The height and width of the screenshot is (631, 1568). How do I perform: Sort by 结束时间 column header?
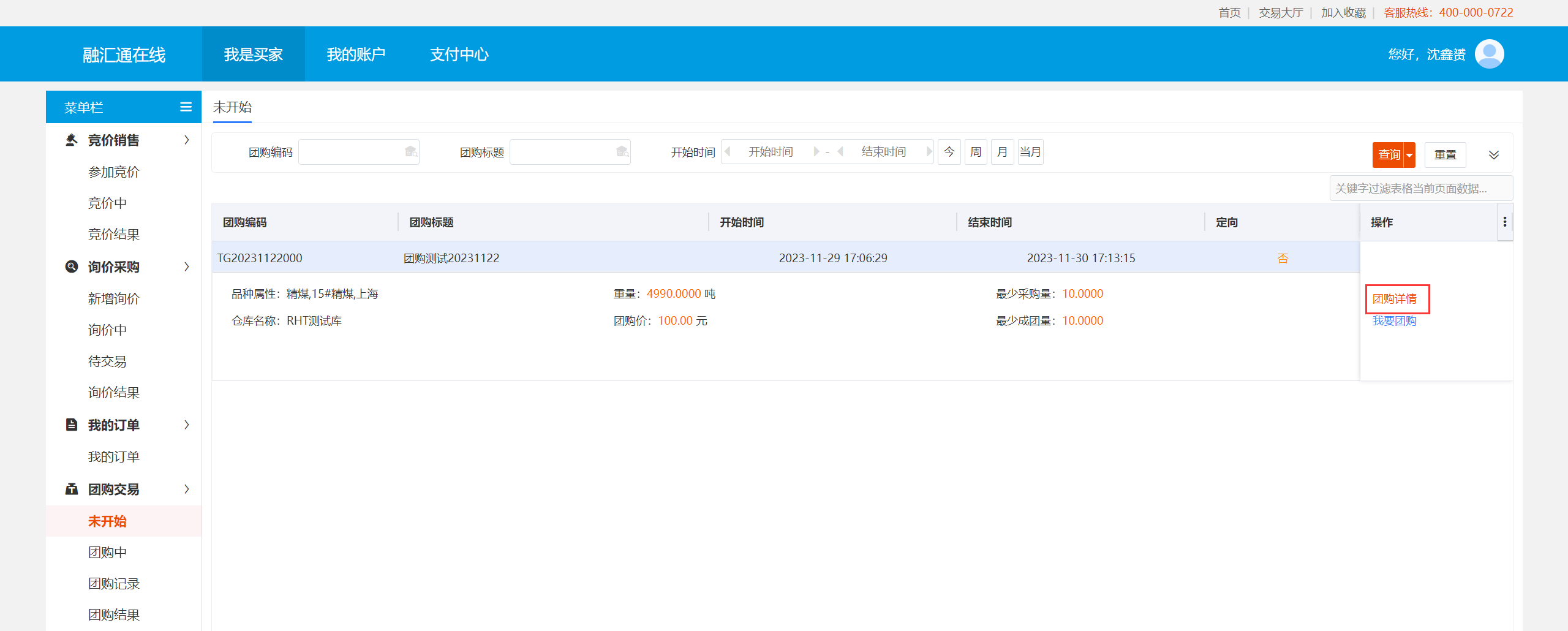coord(990,222)
